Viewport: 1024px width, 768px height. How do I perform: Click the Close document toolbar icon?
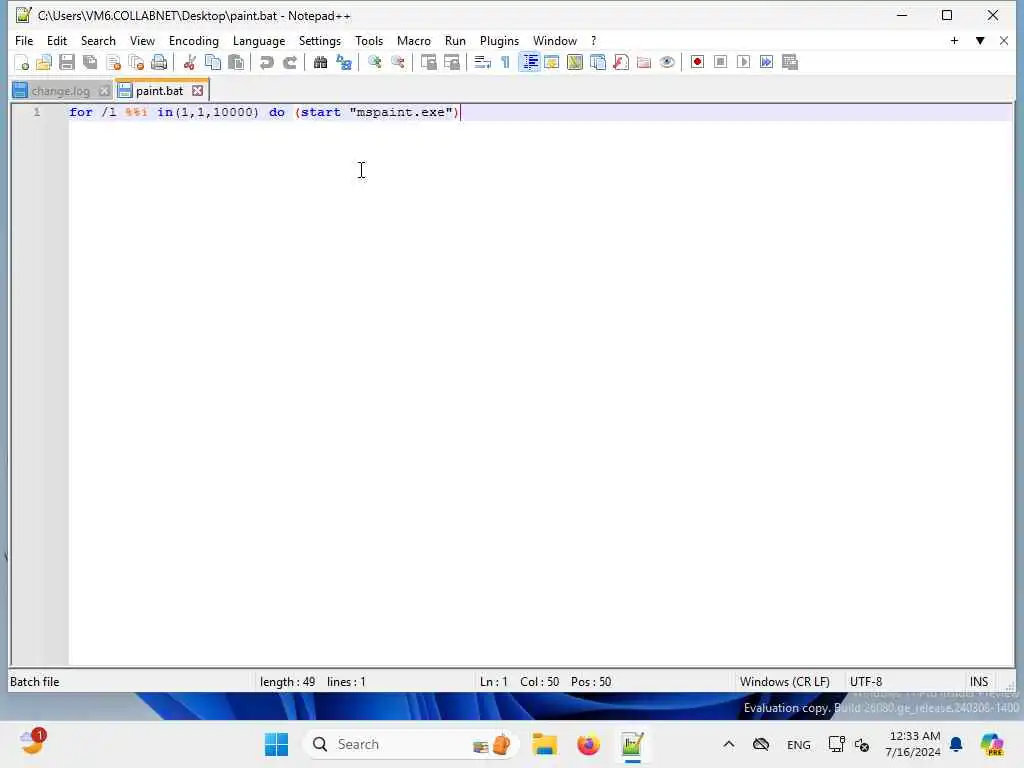tap(114, 63)
